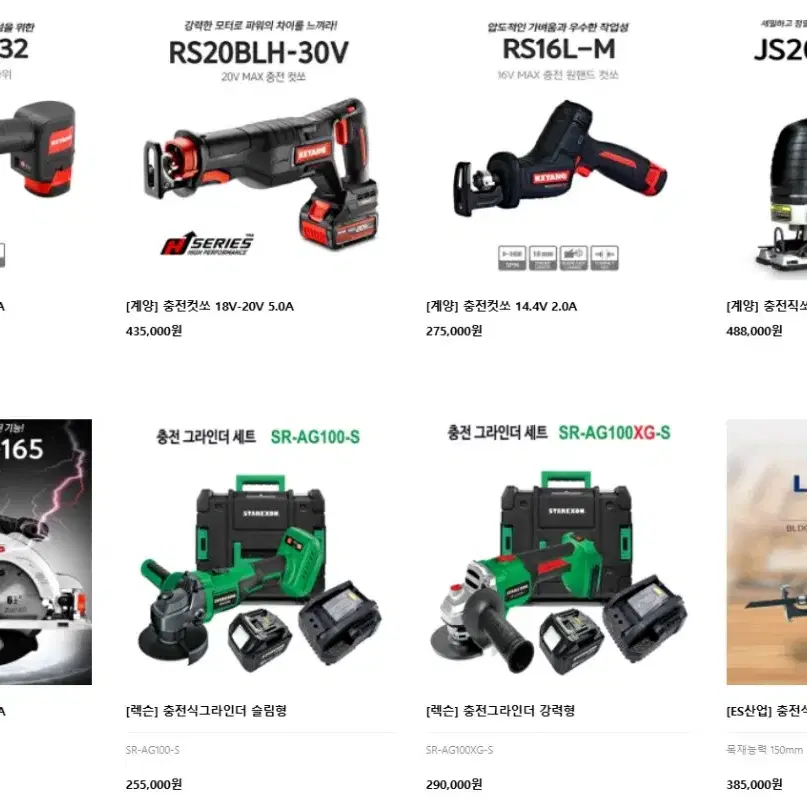The image size is (807, 807).
Task: Open the SR-AG100-S grinder set image
Action: coord(260,552)
